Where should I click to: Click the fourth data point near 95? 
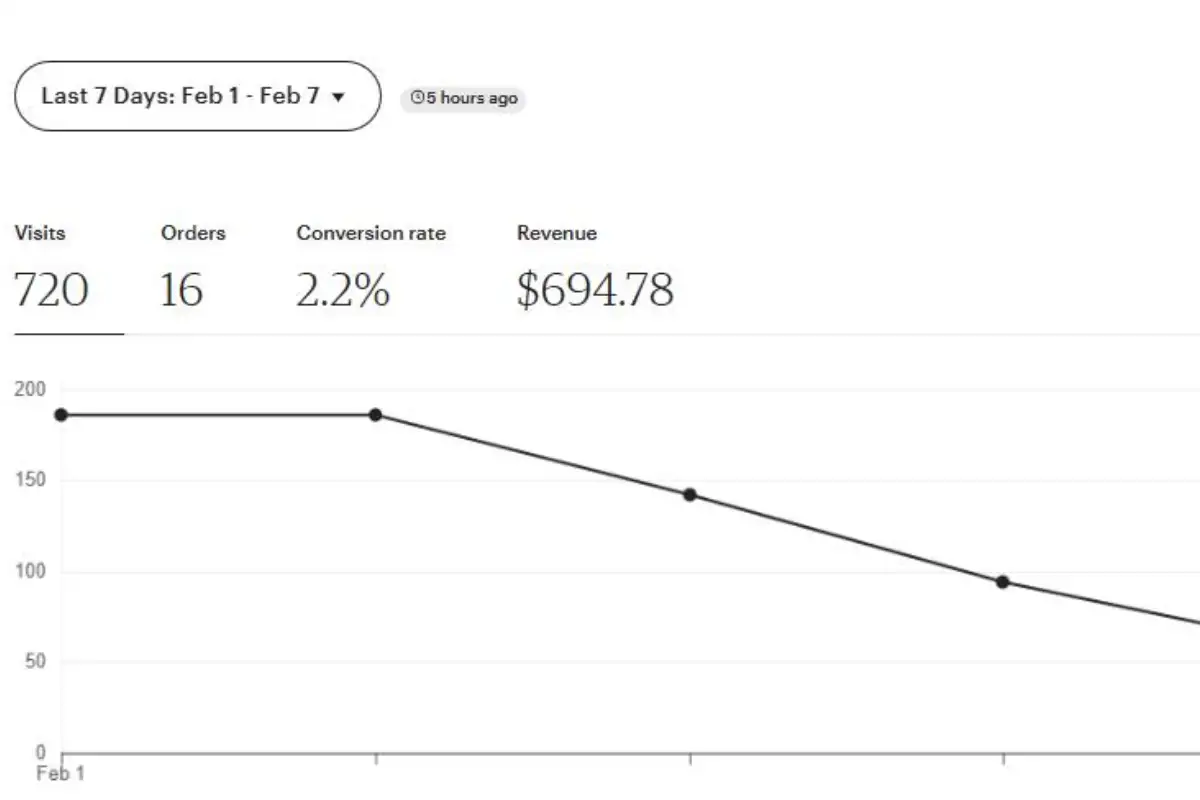click(1003, 582)
